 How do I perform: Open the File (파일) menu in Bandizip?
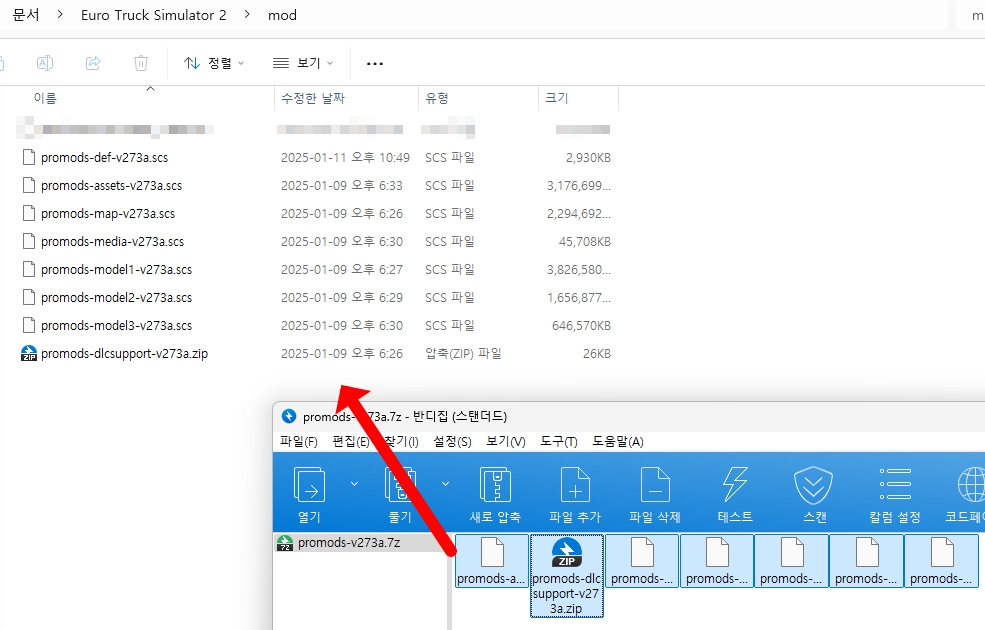[298, 441]
